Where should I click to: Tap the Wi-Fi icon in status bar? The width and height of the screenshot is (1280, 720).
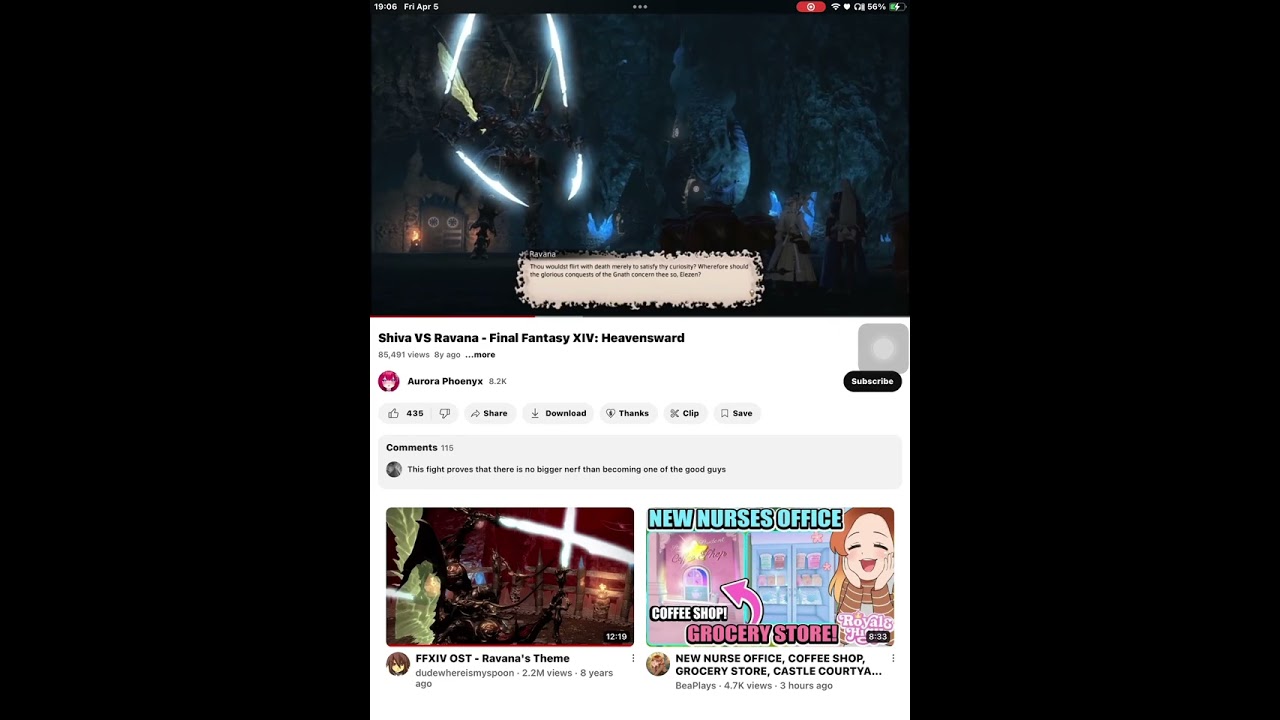pyautogui.click(x=835, y=7)
